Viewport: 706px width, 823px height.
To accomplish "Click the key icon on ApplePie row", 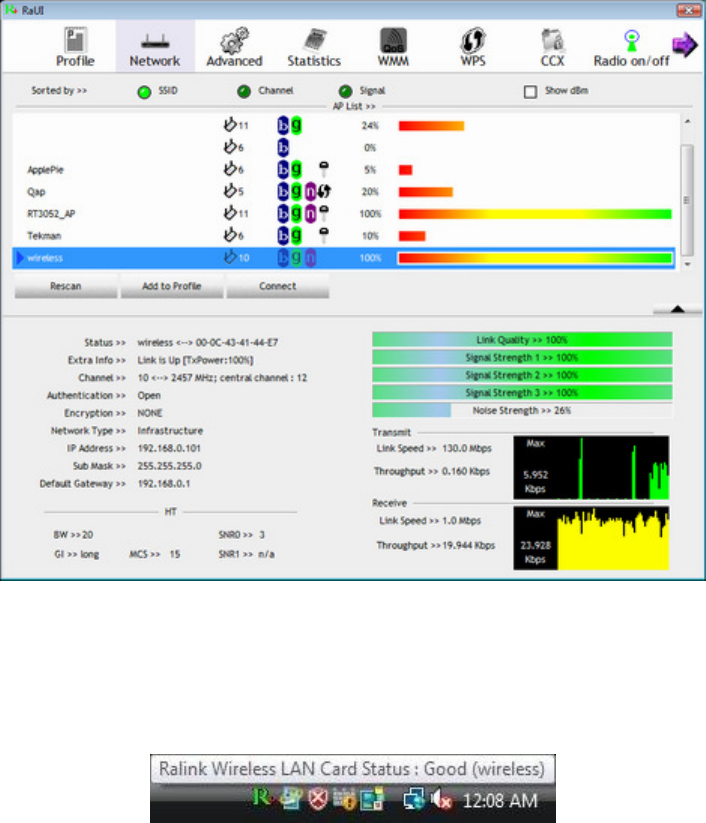I will click(324, 168).
